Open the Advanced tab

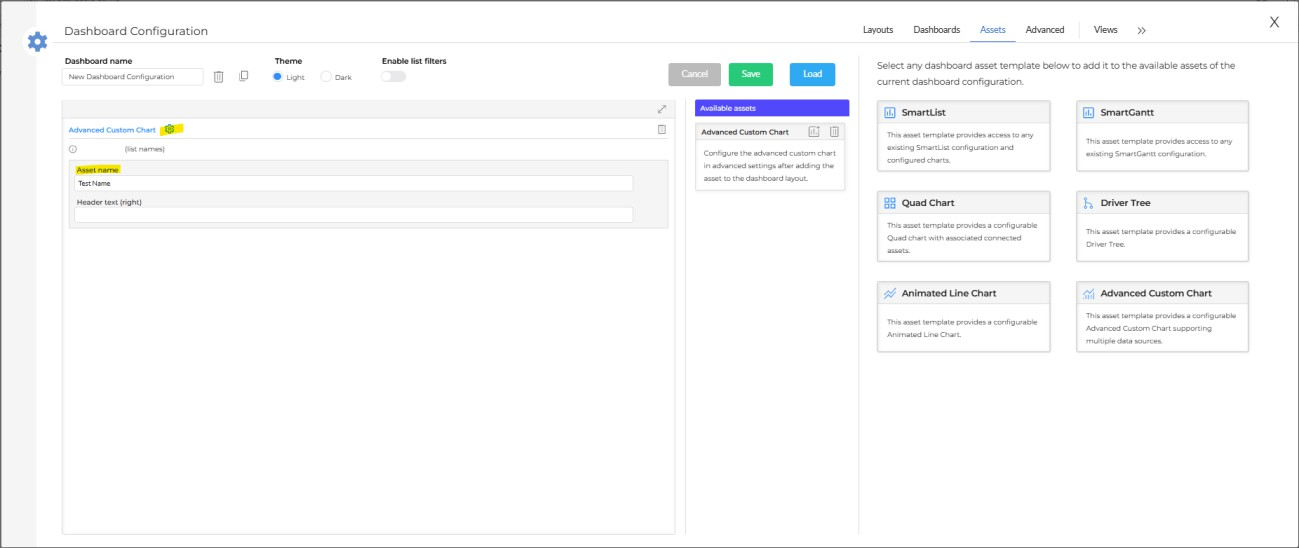(x=1045, y=30)
